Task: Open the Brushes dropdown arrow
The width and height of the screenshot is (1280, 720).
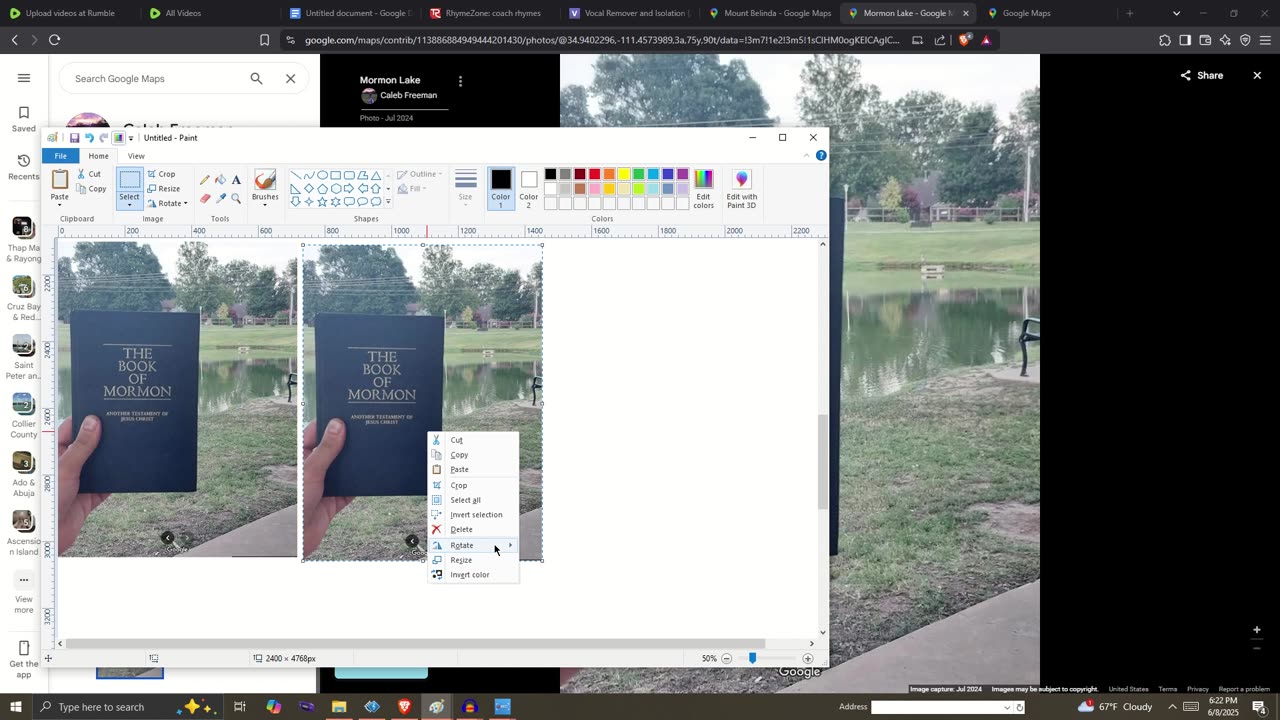Action: [x=265, y=203]
